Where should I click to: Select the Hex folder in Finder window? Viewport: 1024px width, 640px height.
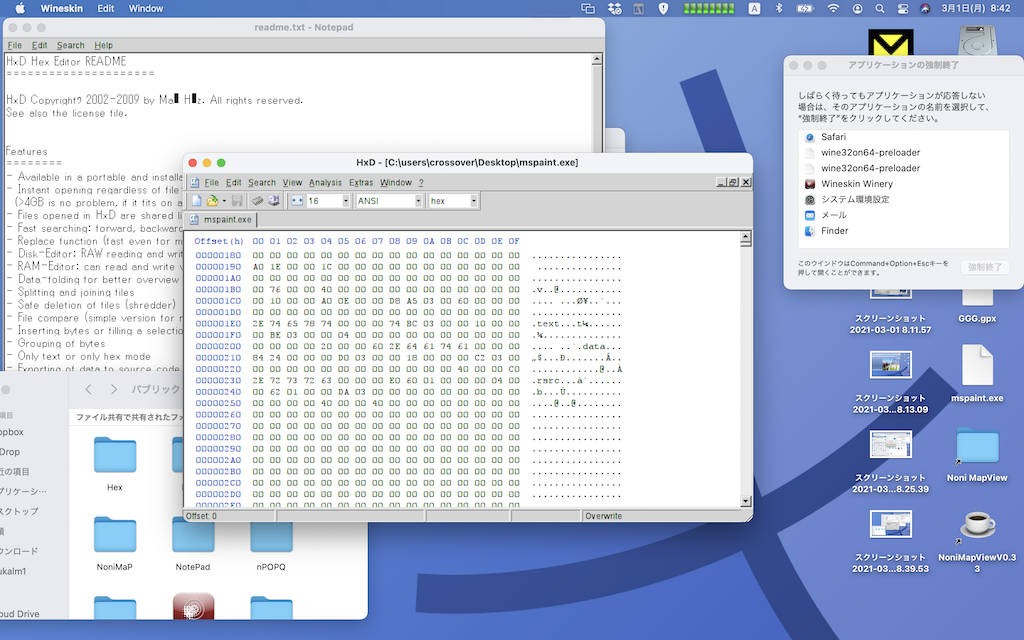tap(115, 455)
